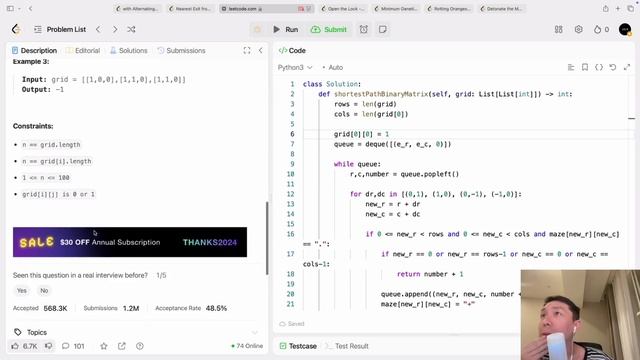640x360 pixels.
Task: Open the notes icon in top toolbar
Action: (x=382, y=29)
